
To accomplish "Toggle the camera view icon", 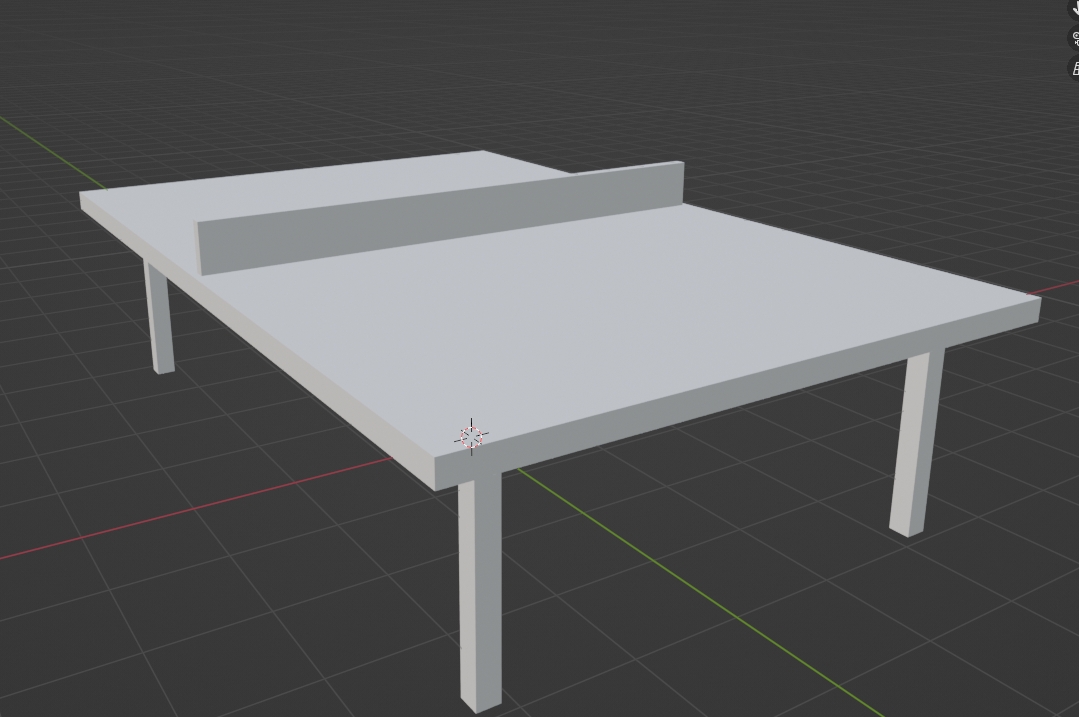I will tap(1075, 39).
